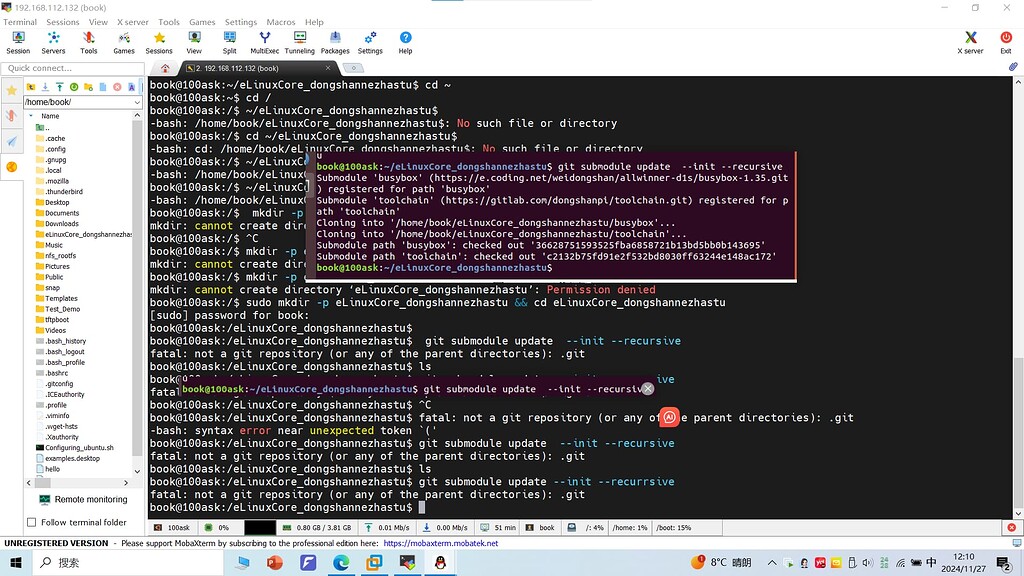Image resolution: width=1024 pixels, height=576 pixels.
Task: Open the MultiExec tool
Action: coord(264,40)
